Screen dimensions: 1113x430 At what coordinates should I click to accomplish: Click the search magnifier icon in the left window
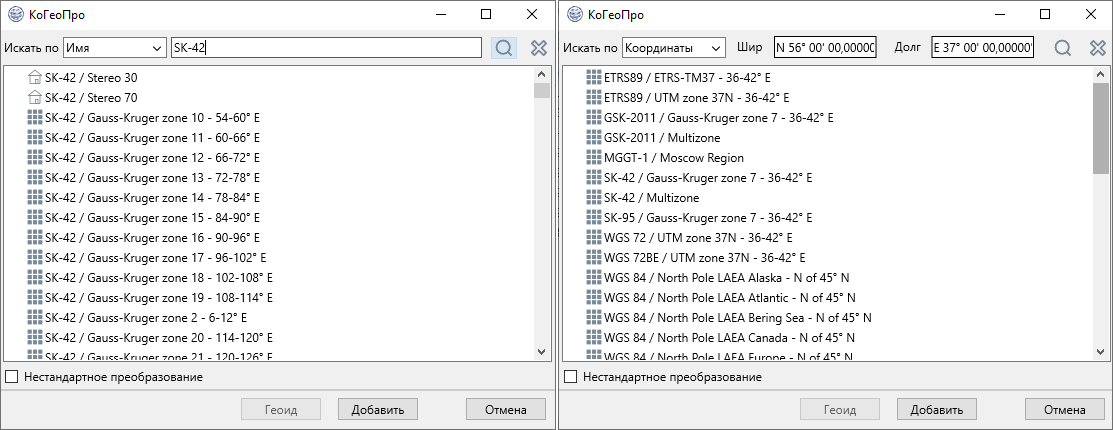(x=504, y=48)
